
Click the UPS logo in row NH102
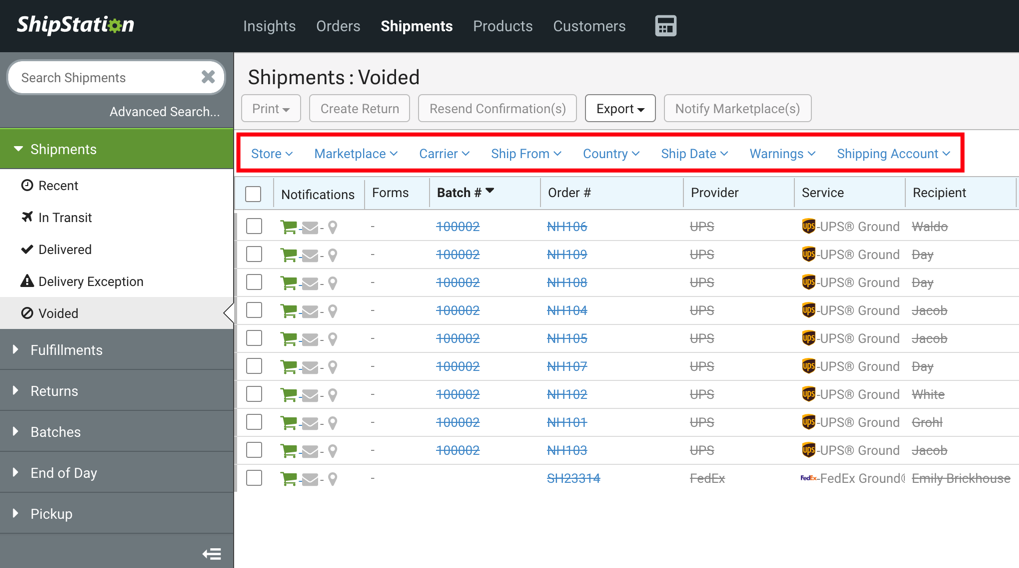(x=808, y=394)
